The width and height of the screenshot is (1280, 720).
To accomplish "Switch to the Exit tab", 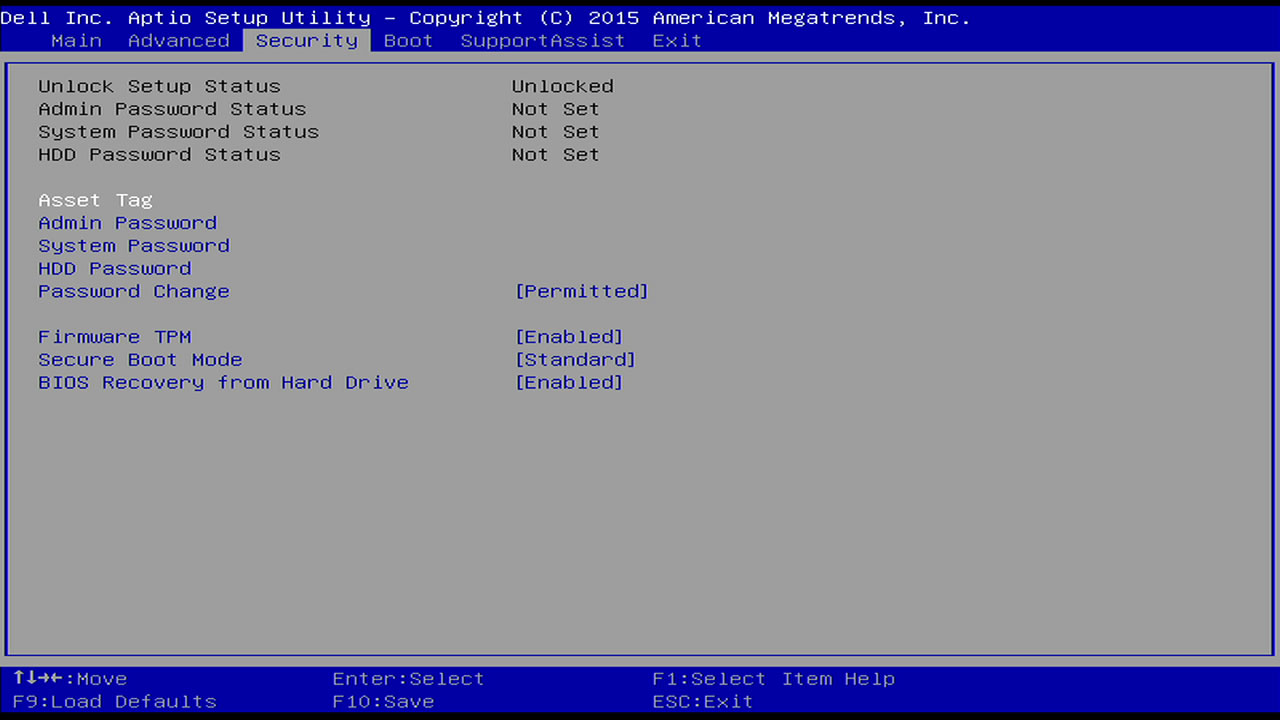I will (677, 41).
